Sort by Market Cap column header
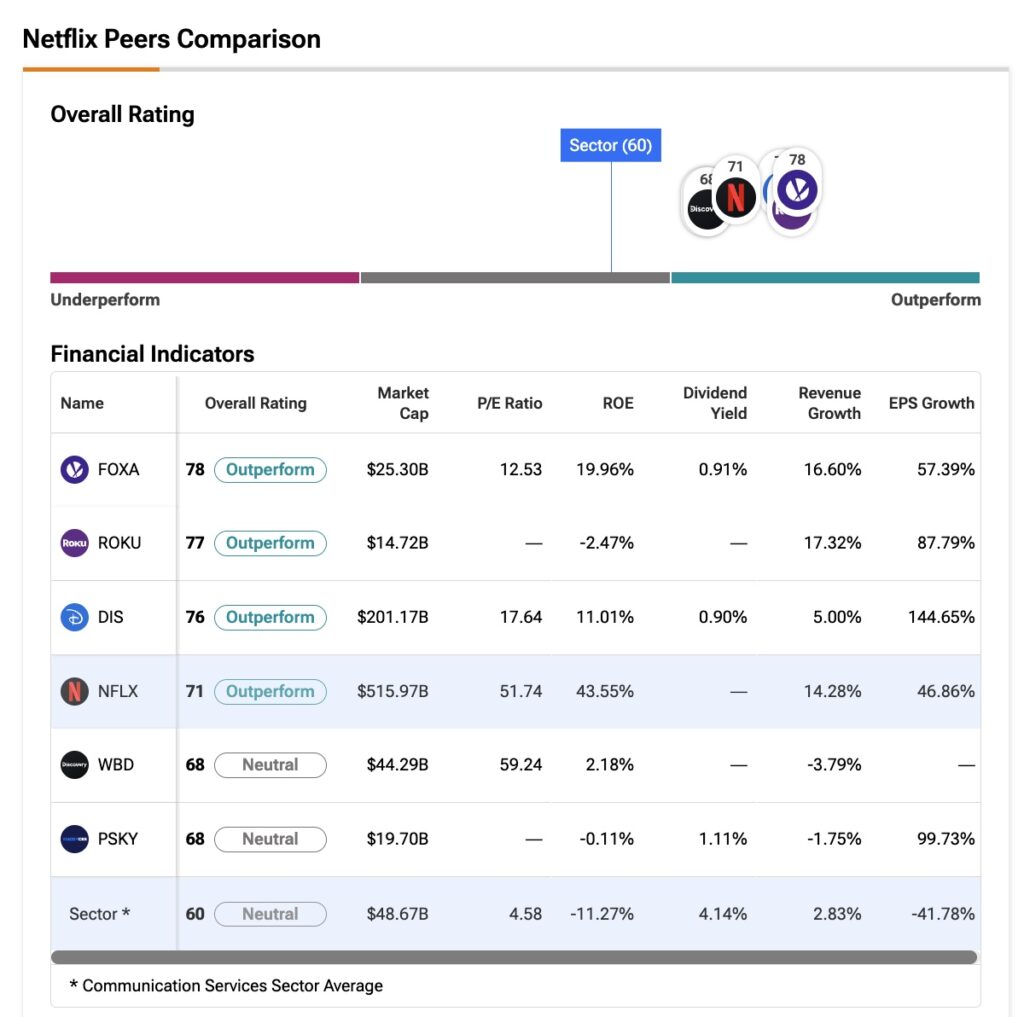1024x1017 pixels. click(x=403, y=403)
